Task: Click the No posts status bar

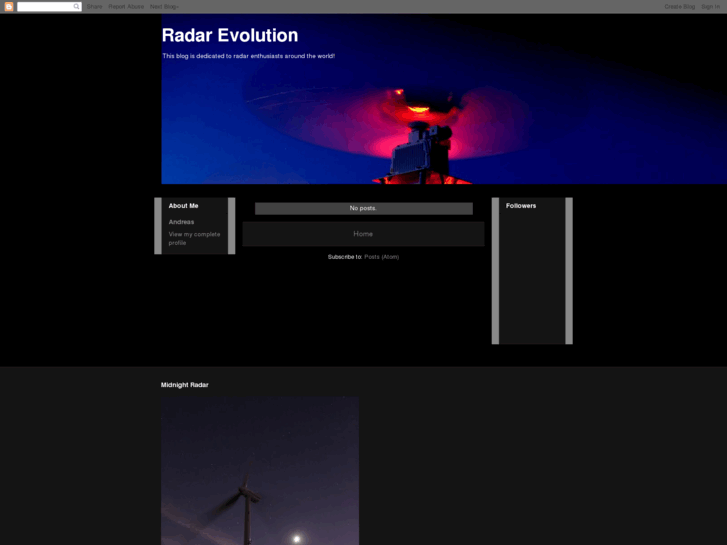Action: [363, 208]
